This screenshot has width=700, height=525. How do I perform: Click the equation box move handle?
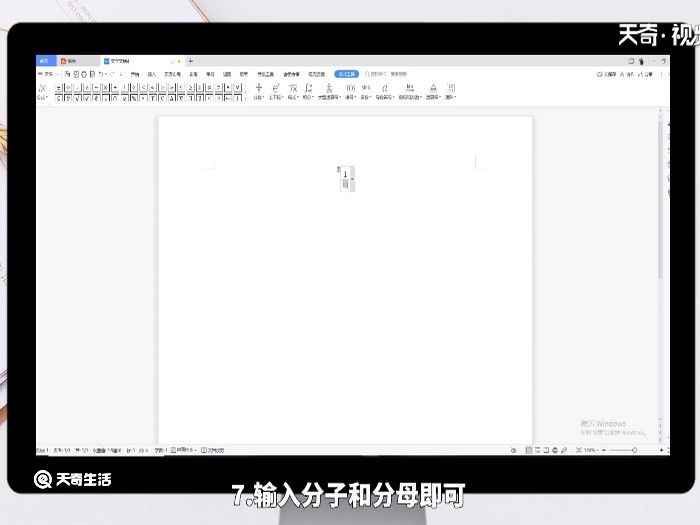tap(338, 169)
